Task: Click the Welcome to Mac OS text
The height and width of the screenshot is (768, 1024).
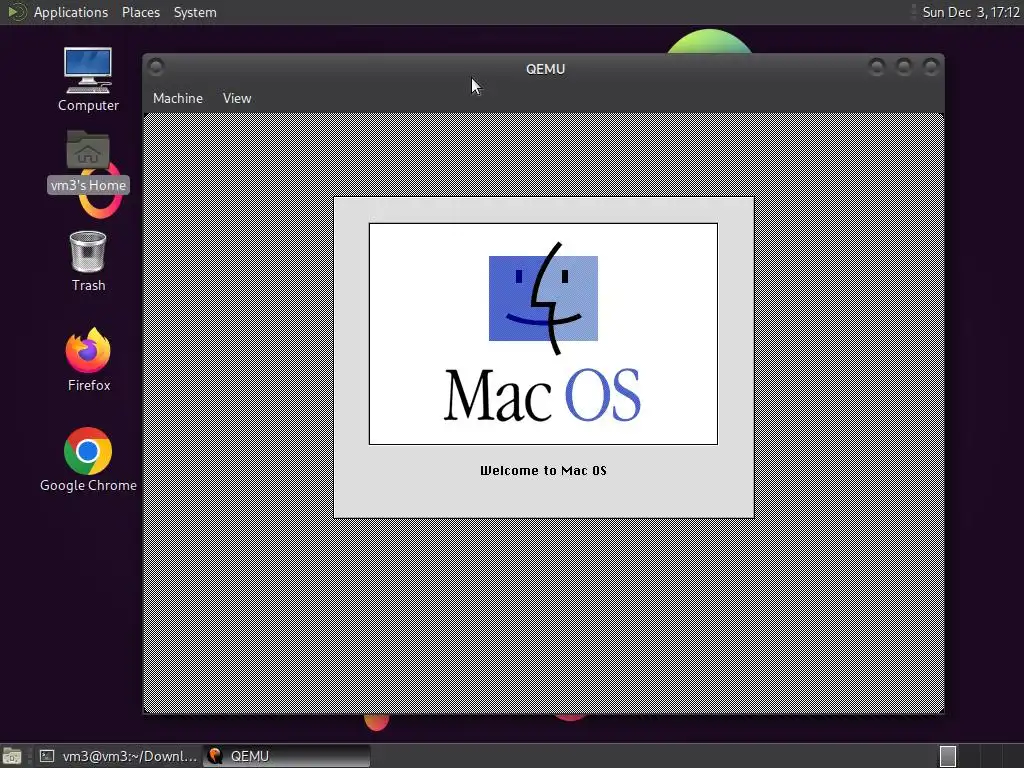Action: (543, 470)
